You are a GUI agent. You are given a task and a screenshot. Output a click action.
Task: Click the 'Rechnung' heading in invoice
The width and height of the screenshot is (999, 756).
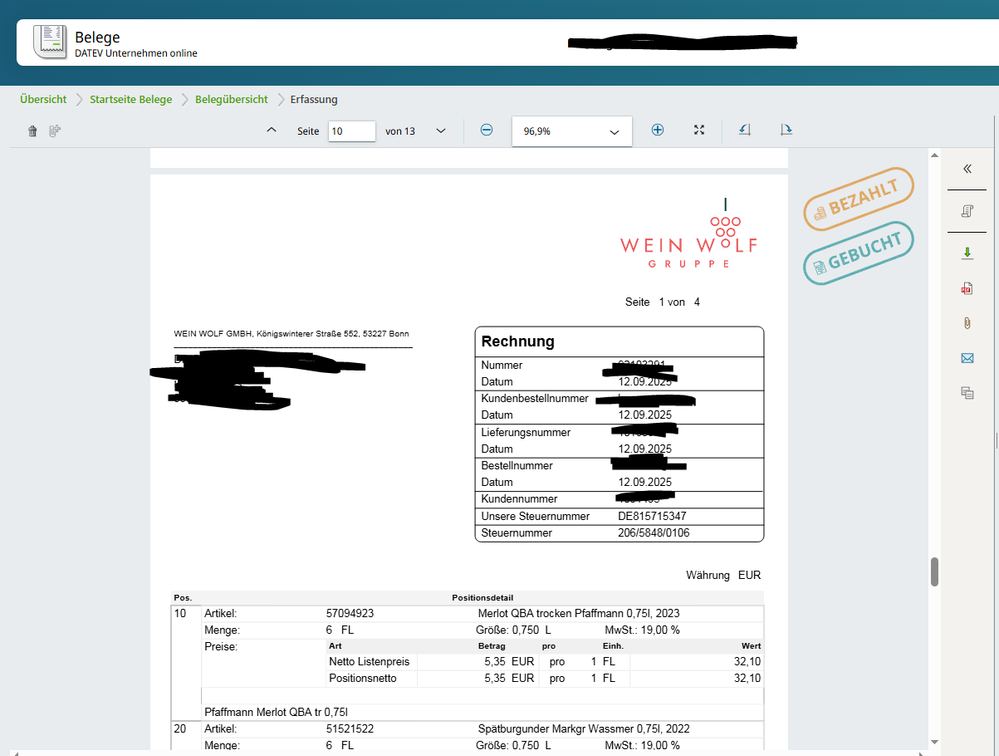pyautogui.click(x=517, y=341)
